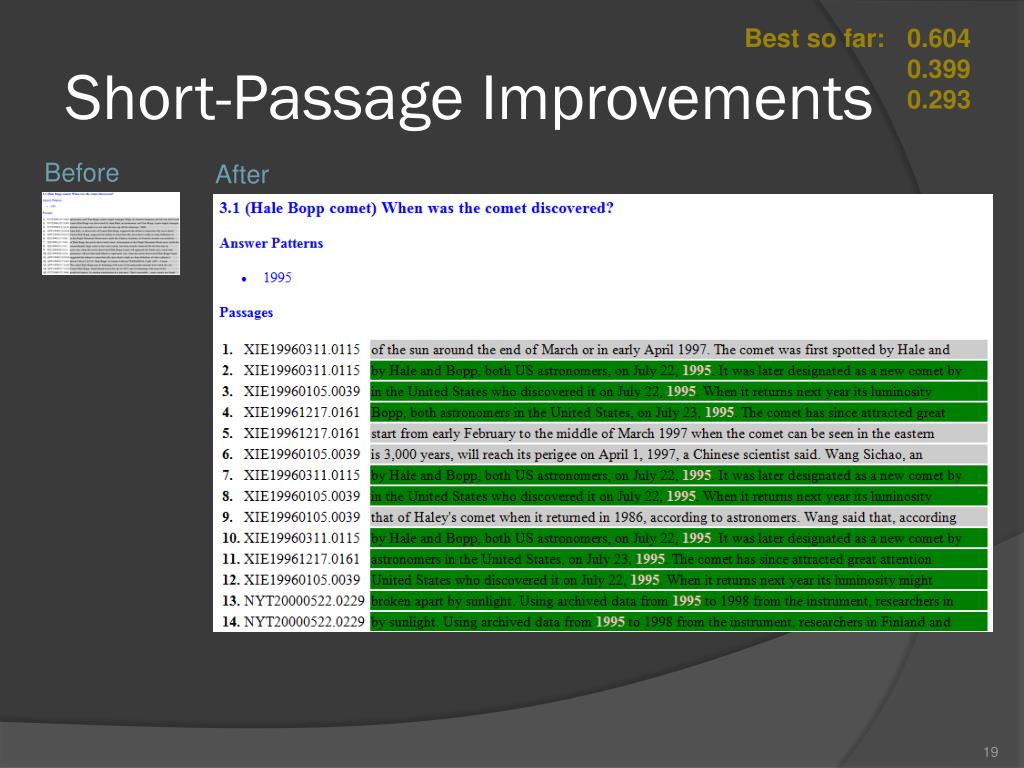Screen dimensions: 1024x768
Task: Click document ID in passage row 10
Action: click(302, 538)
